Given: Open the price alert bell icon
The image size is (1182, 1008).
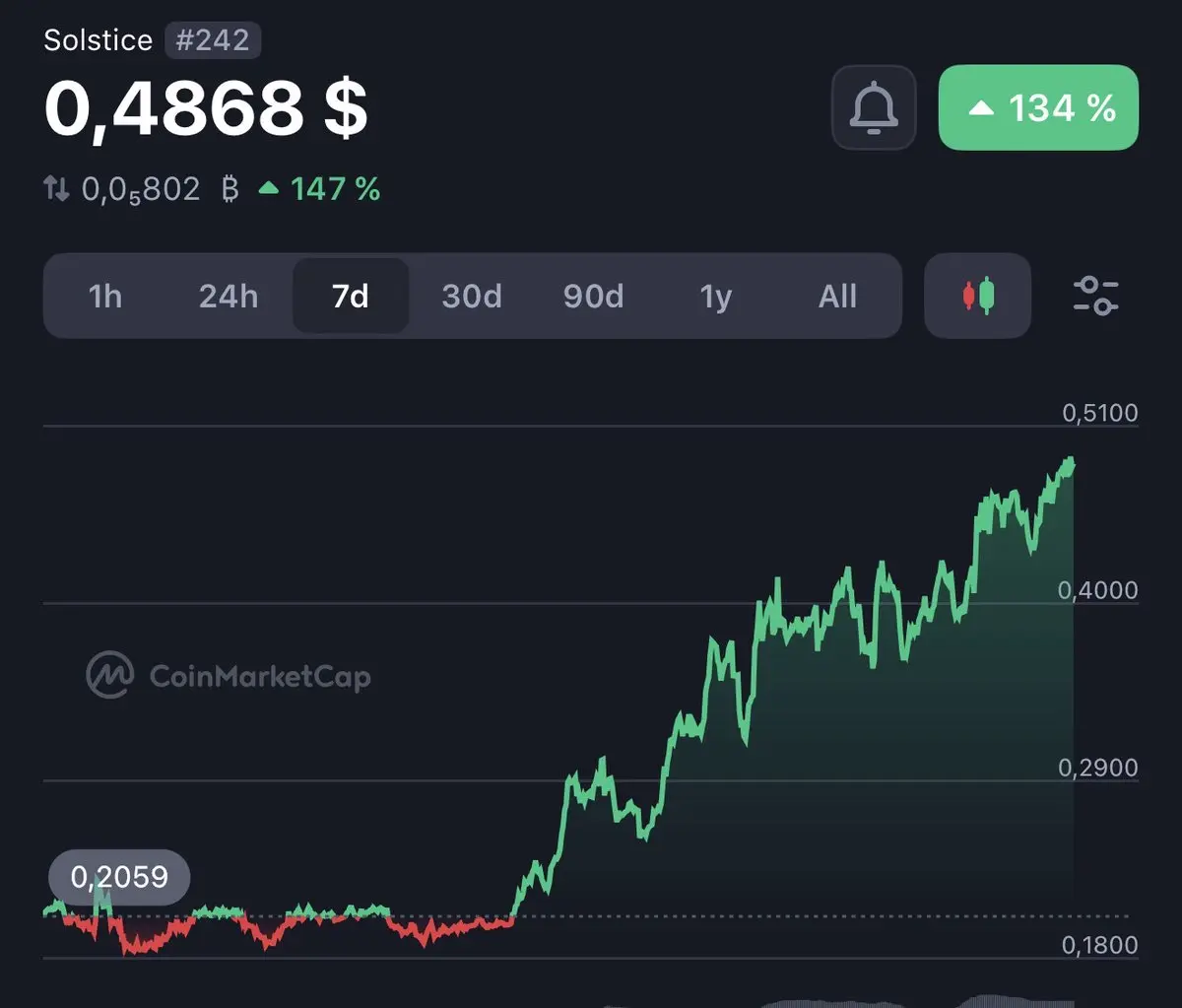Looking at the screenshot, I should (874, 107).
